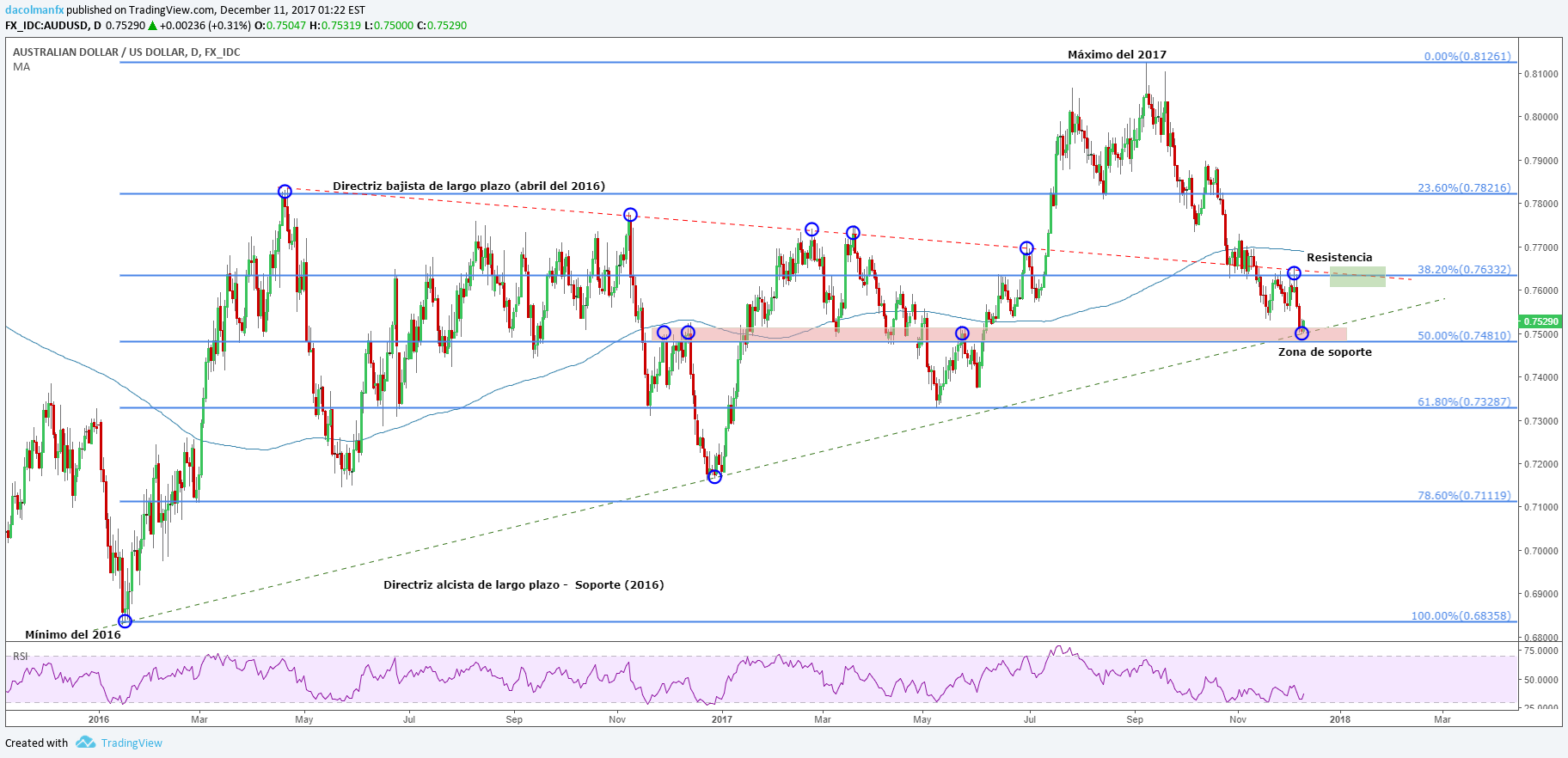The height and width of the screenshot is (758, 1568).
Task: Click the 75.0000 RSI axis value
Action: pyautogui.click(x=1541, y=651)
